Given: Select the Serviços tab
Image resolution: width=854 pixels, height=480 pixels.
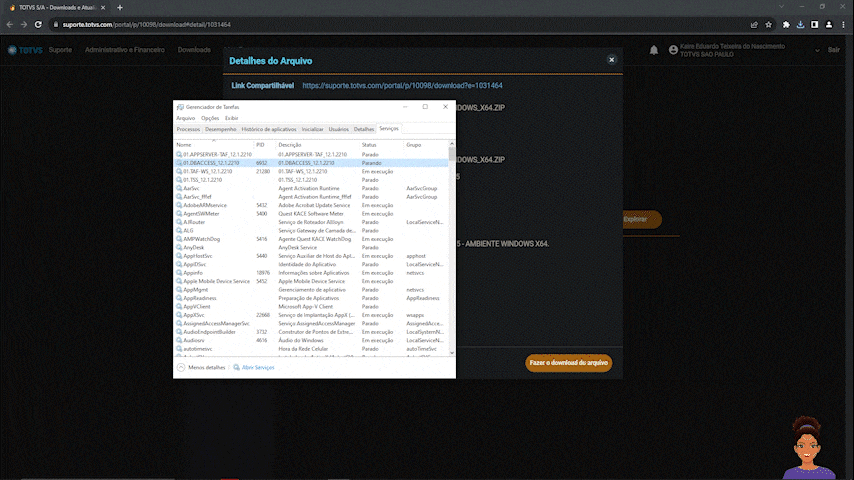Looking at the screenshot, I should [389, 129].
